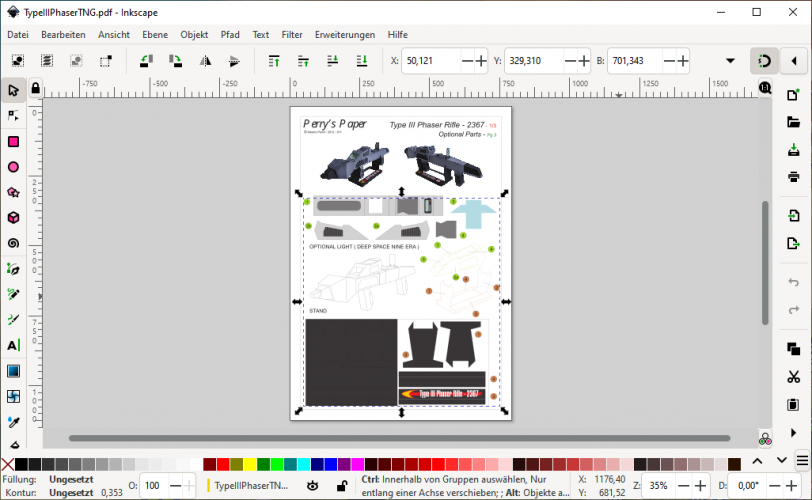Click the Export icon
Screen dimensions: 812x500
793,243
